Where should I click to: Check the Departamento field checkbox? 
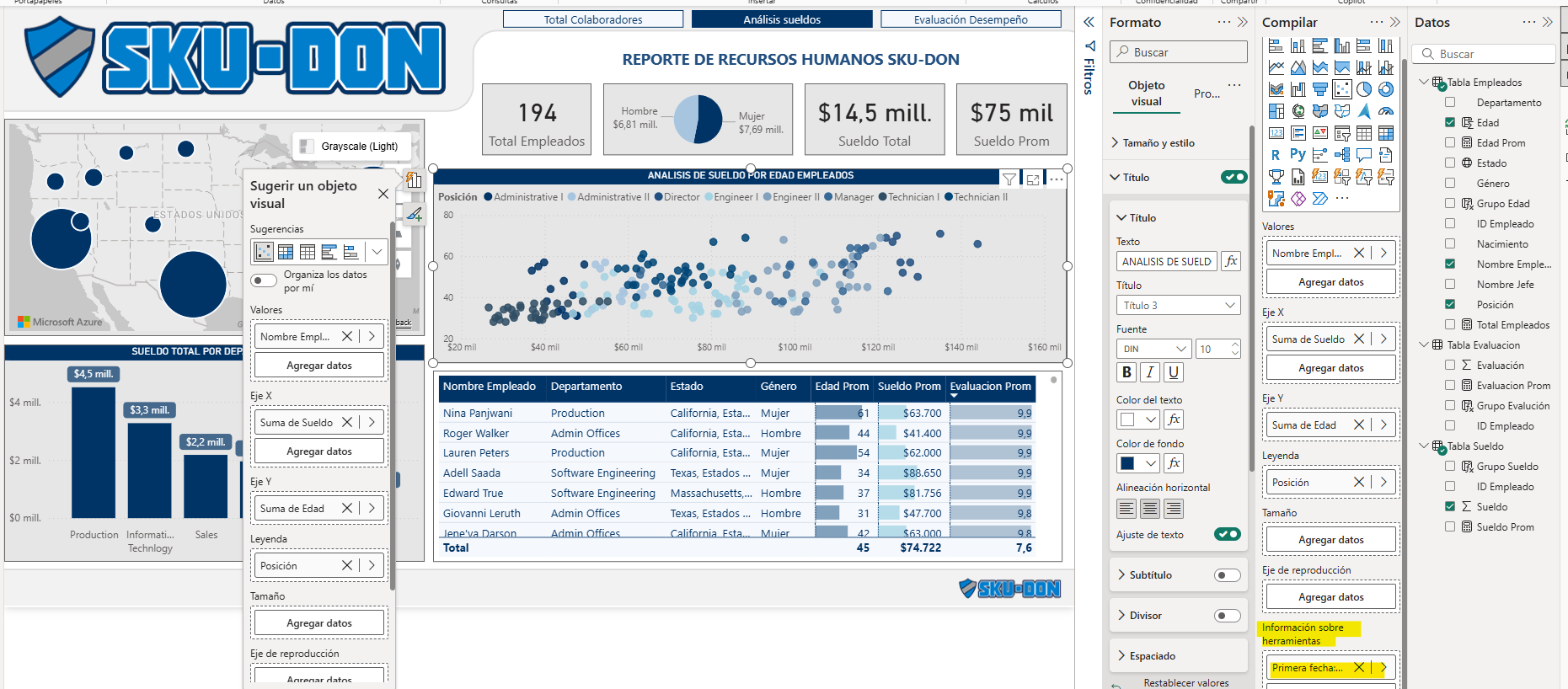(1450, 103)
